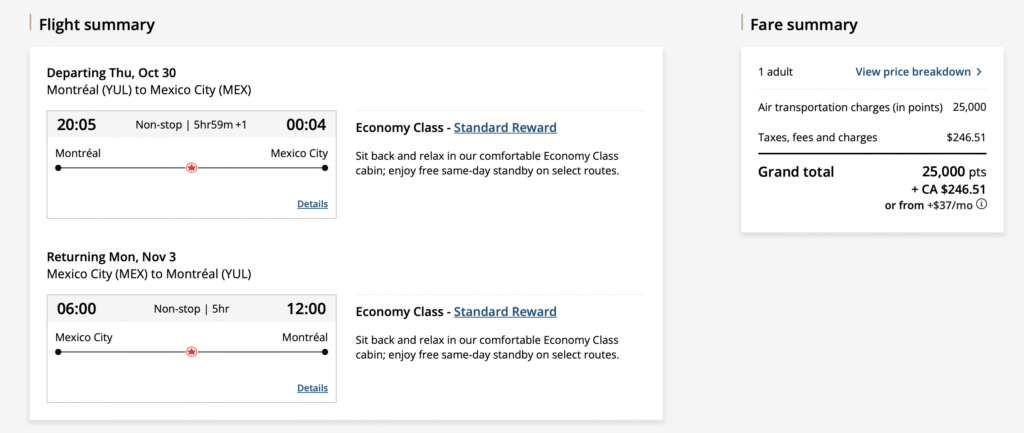Click Standard Reward link for the departing flight
The height and width of the screenshot is (433, 1024).
click(x=505, y=127)
